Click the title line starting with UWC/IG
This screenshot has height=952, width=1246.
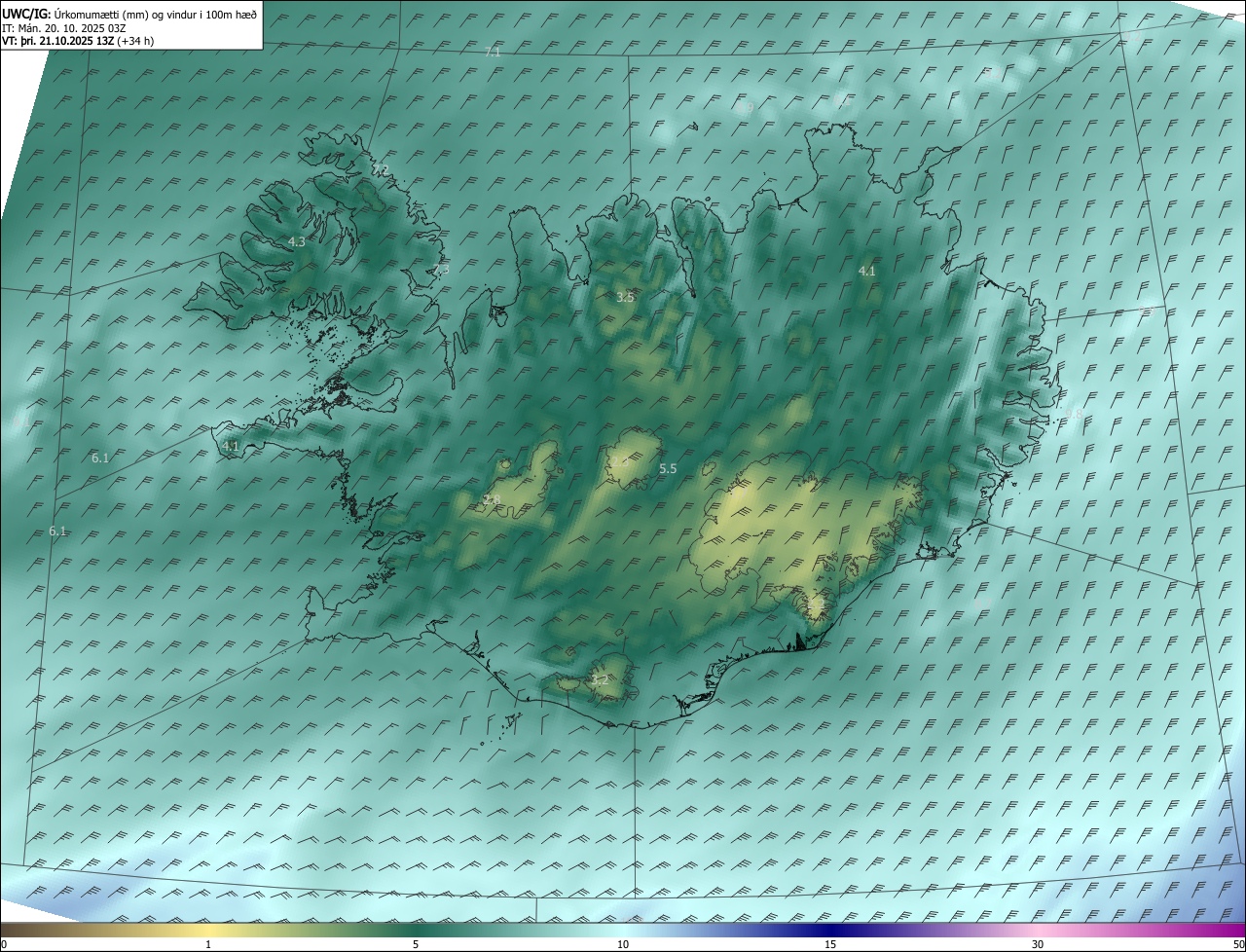129,14
